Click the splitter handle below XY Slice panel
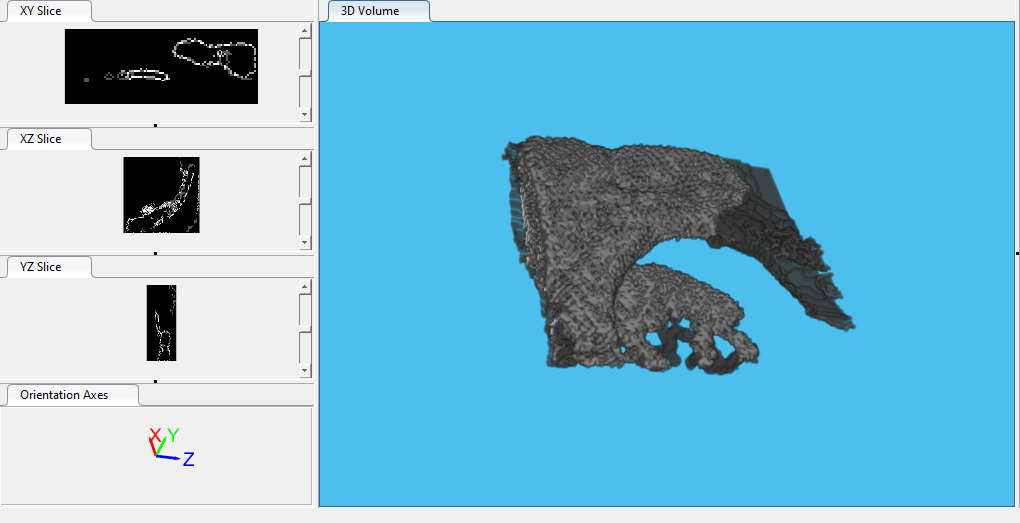 pos(156,125)
